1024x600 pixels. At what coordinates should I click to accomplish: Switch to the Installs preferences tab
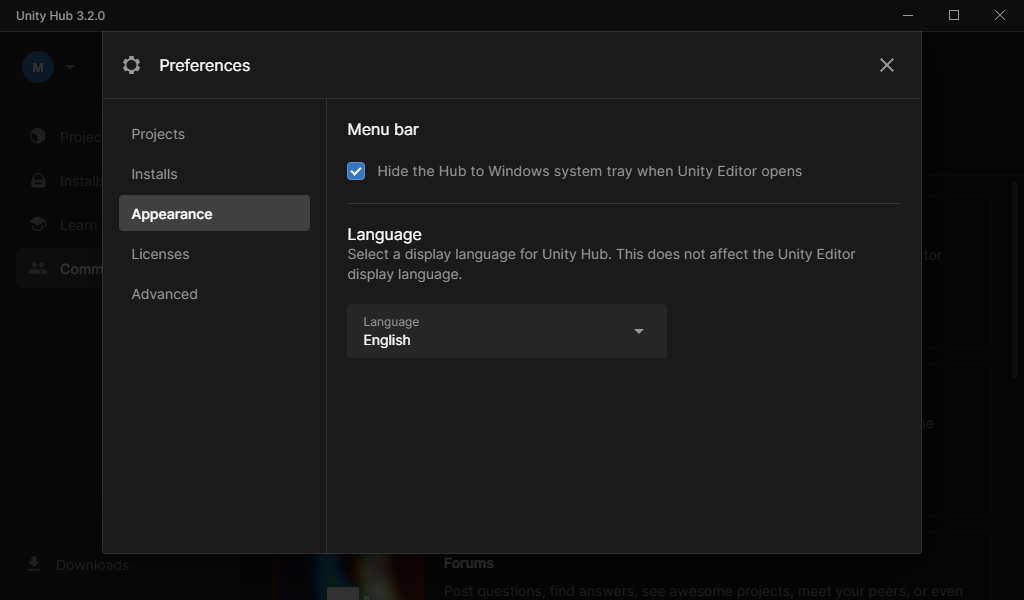tap(214, 174)
